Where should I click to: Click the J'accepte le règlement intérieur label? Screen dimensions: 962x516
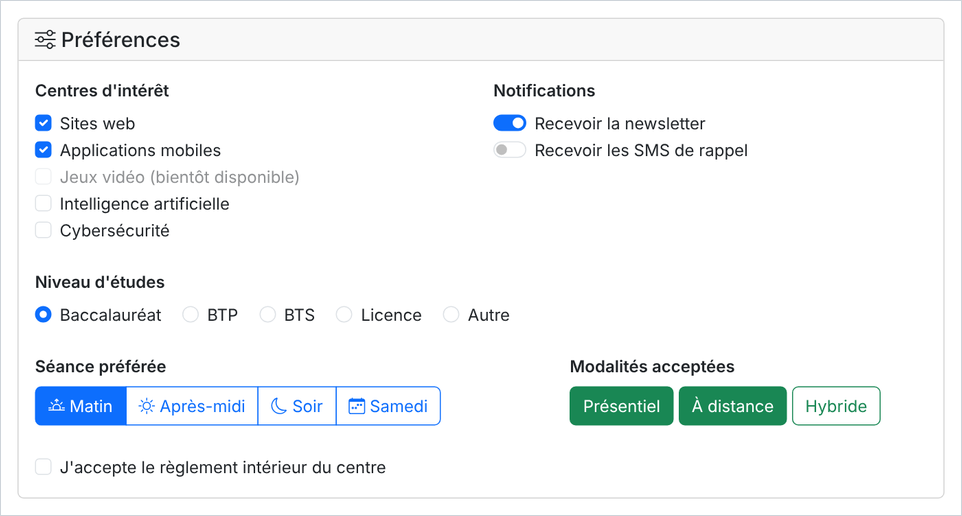(x=223, y=468)
